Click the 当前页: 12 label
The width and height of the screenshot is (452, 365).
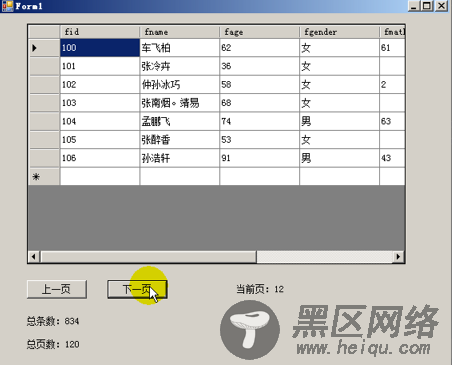260,289
